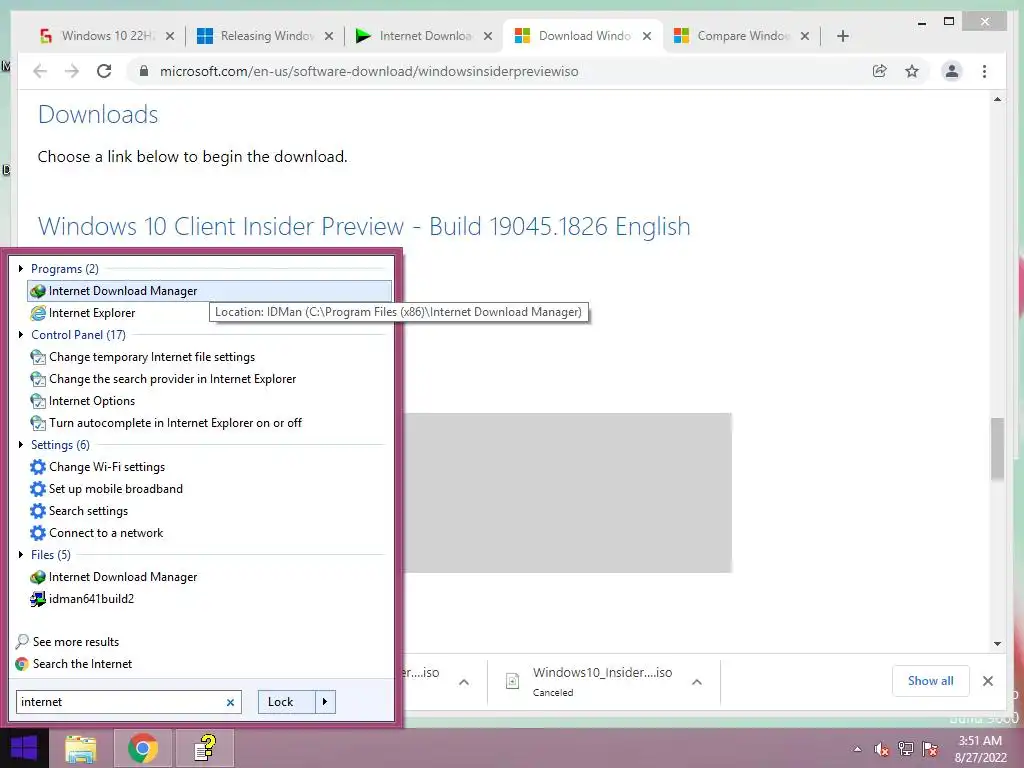Open the Lock options arrow menu

(325, 702)
